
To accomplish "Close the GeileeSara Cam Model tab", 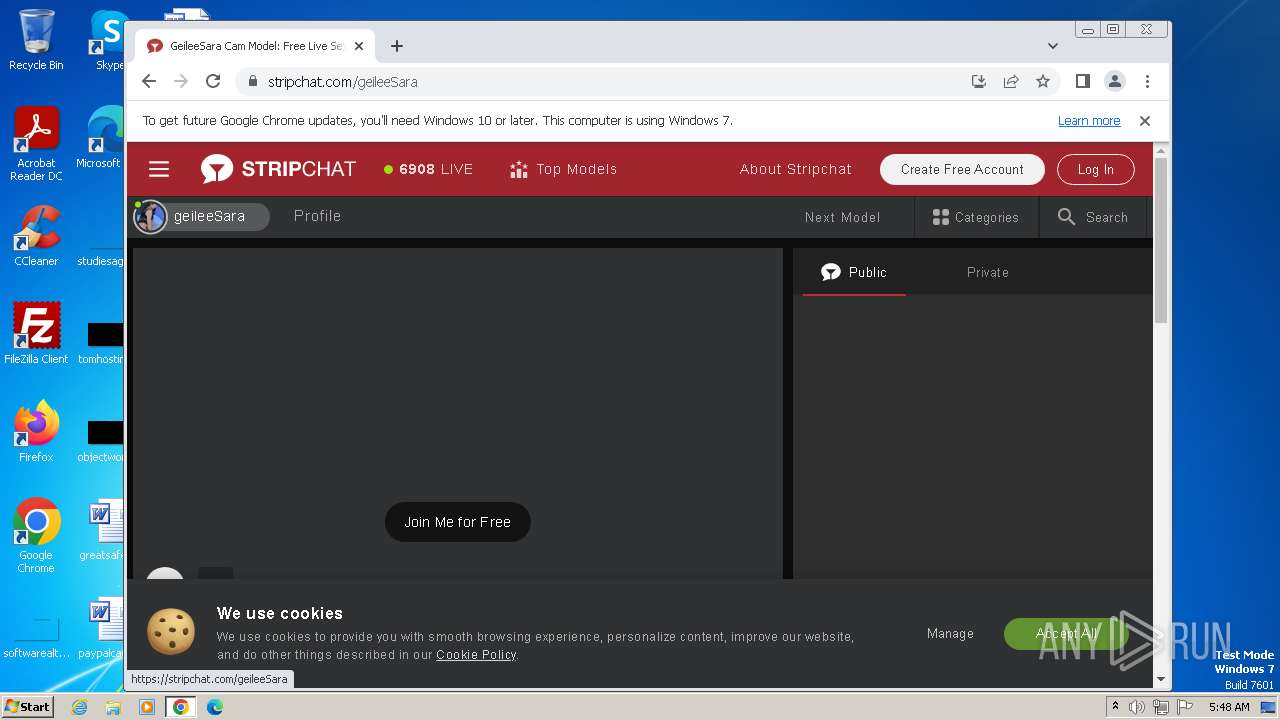I will click(x=359, y=46).
